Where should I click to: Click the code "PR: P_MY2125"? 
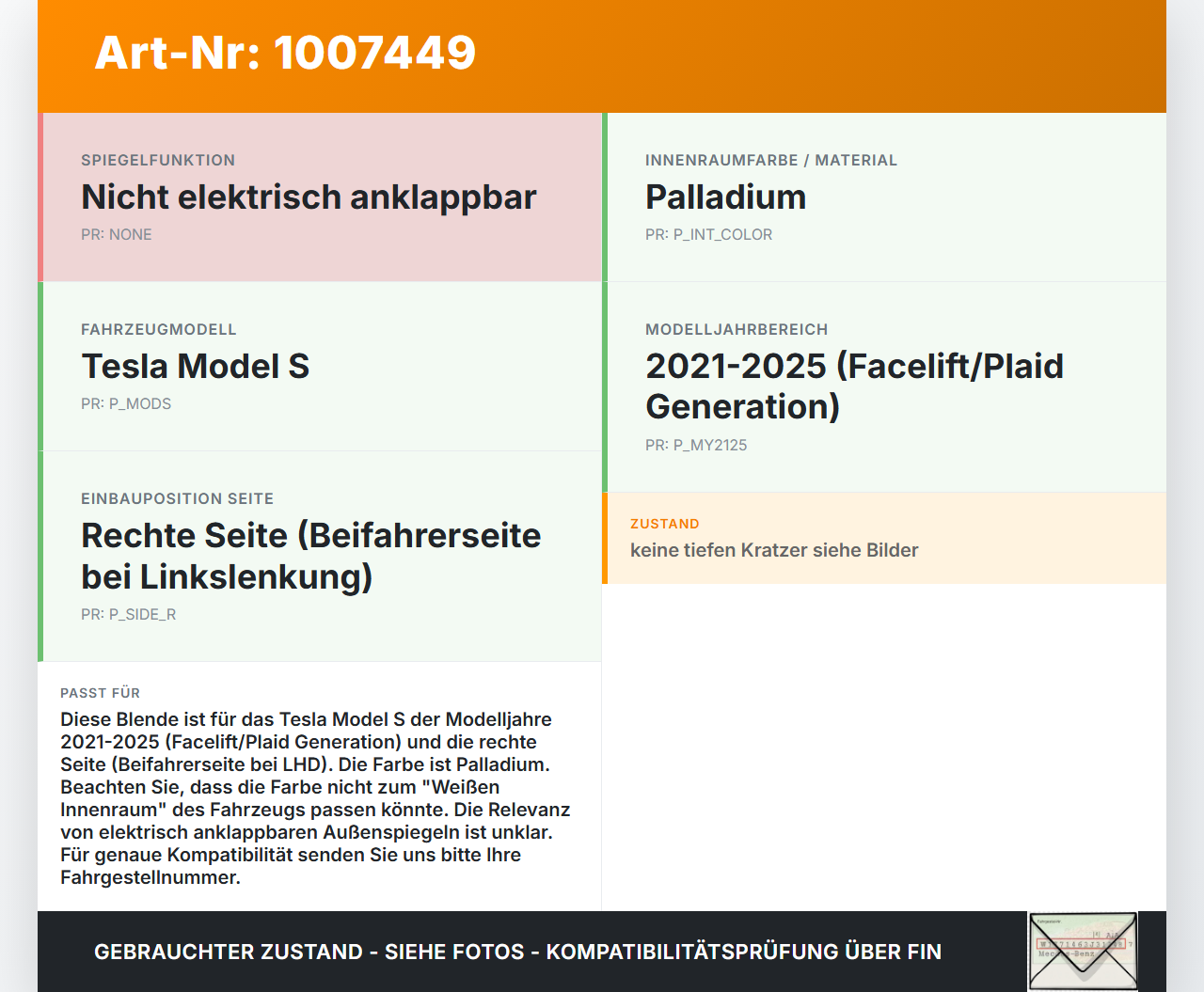point(696,445)
